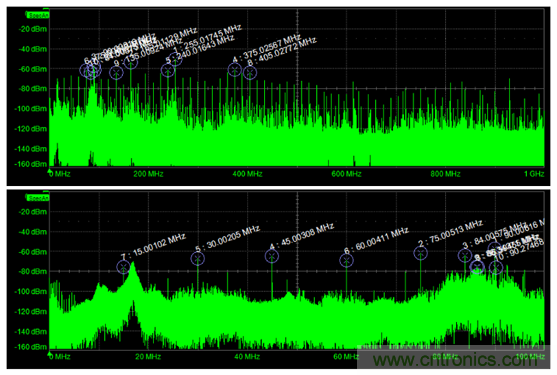The width and height of the screenshot is (557, 375).
Task: Select marker 9 circle at 135.00924 MHz
Action: [116, 74]
